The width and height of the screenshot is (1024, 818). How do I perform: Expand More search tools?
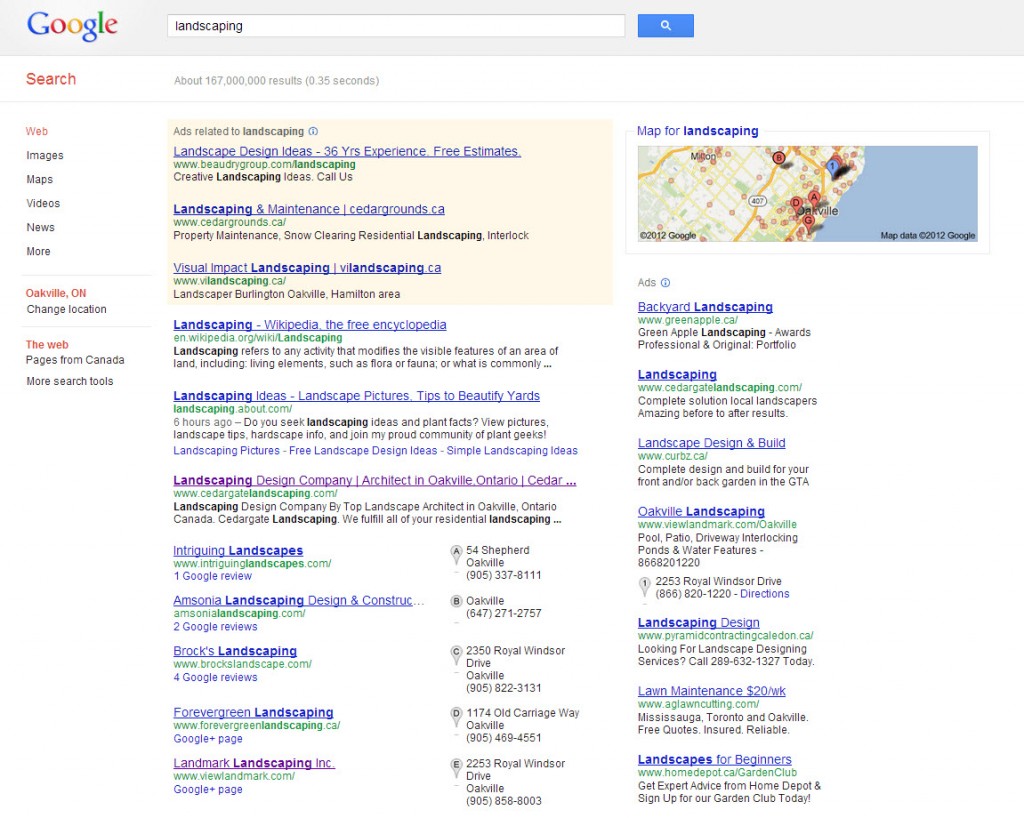point(70,381)
